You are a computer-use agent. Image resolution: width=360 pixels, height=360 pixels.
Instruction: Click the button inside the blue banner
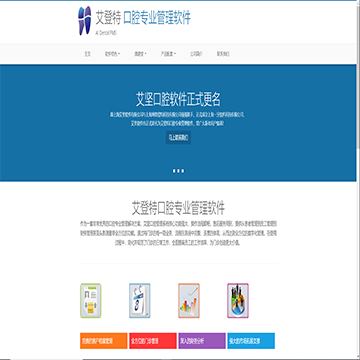(x=178, y=137)
